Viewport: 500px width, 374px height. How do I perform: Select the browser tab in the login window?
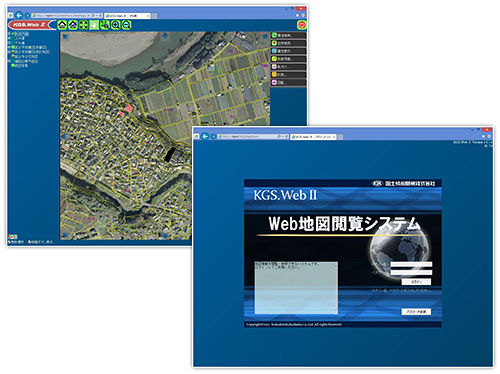point(313,137)
